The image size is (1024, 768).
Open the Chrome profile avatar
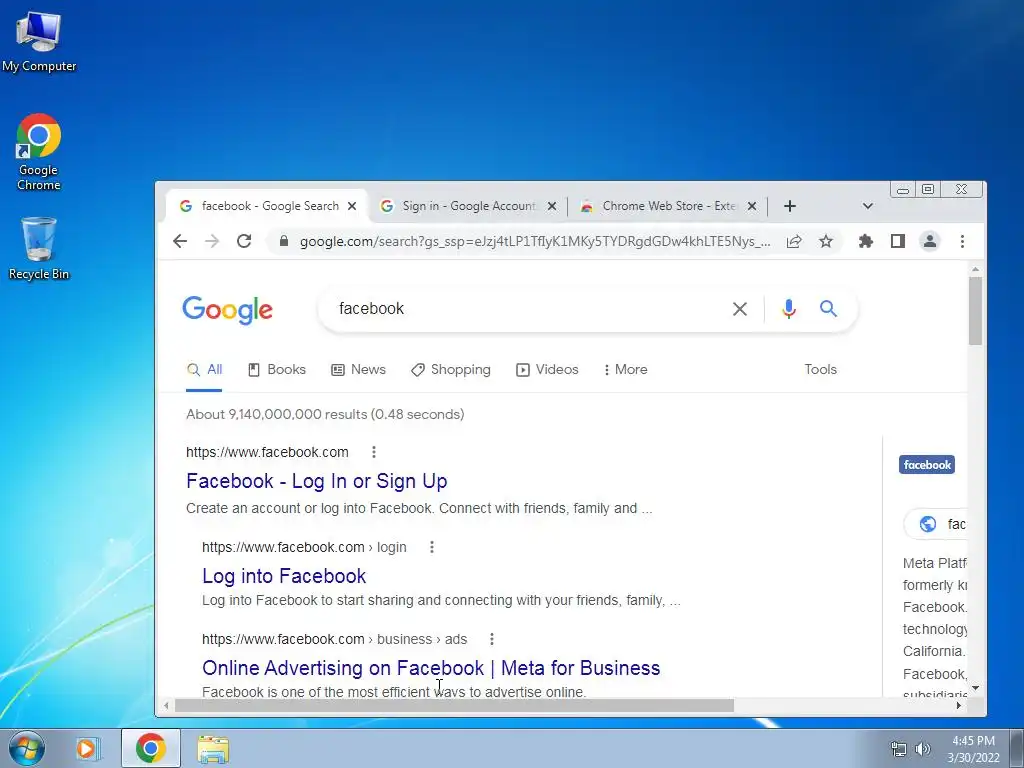pyautogui.click(x=930, y=242)
